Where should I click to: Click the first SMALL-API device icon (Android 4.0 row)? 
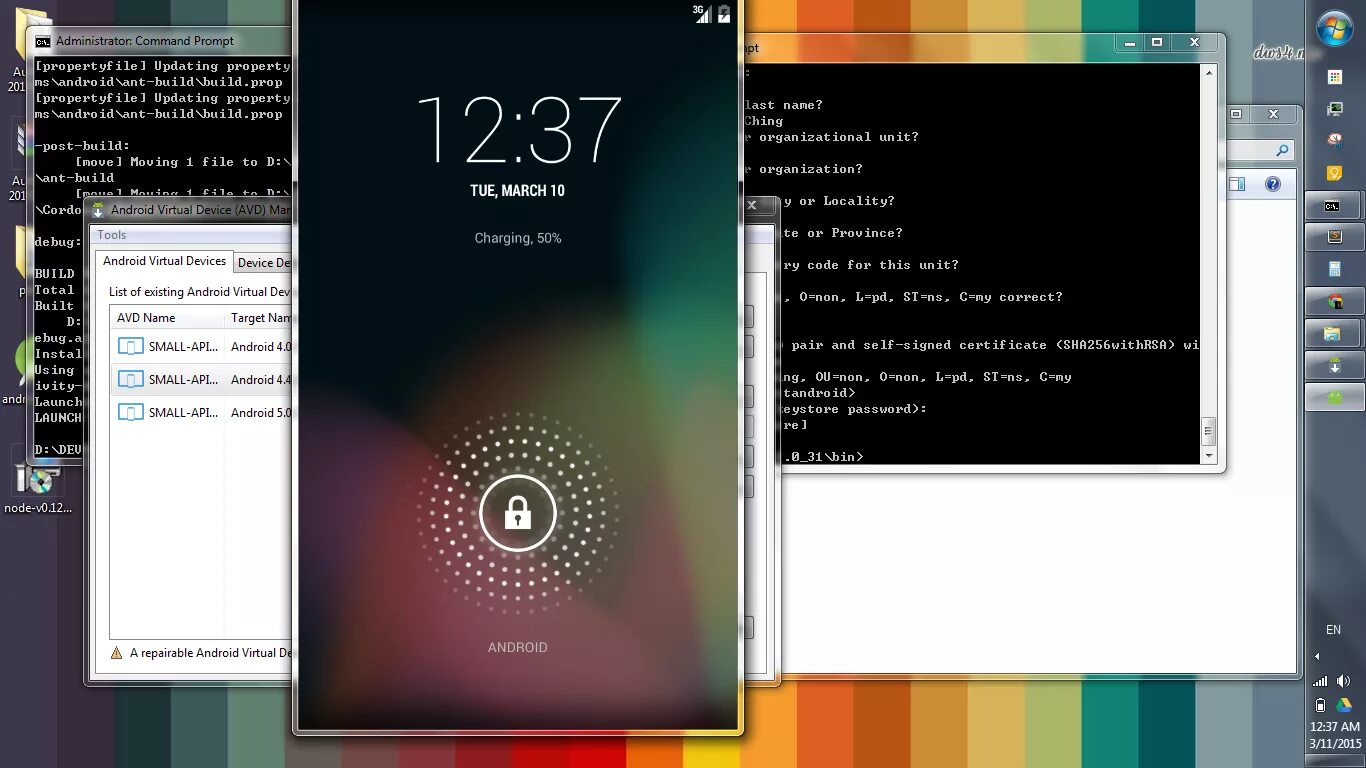(x=131, y=347)
